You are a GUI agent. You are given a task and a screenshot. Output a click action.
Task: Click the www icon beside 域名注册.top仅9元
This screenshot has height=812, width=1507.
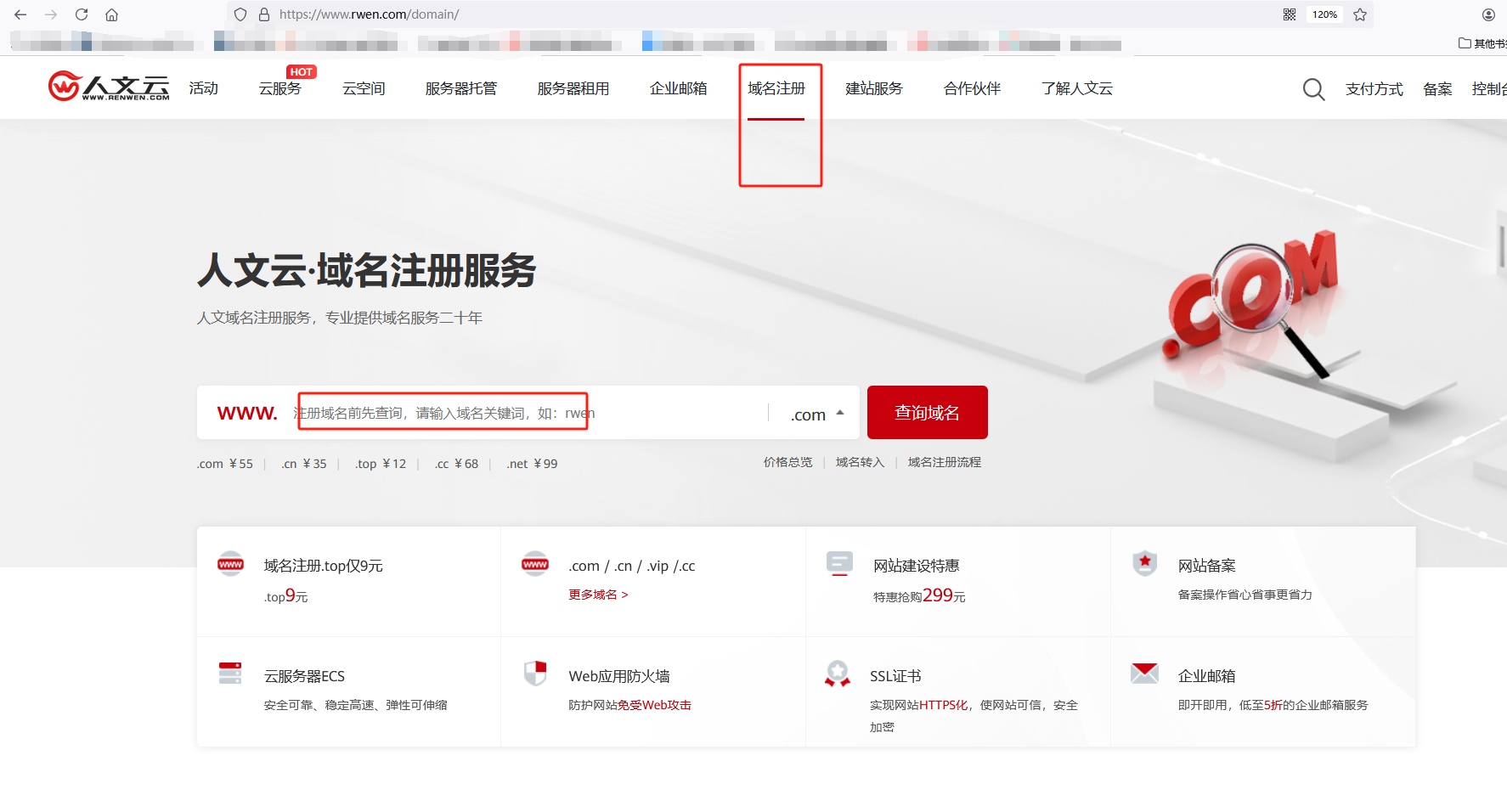(x=230, y=564)
